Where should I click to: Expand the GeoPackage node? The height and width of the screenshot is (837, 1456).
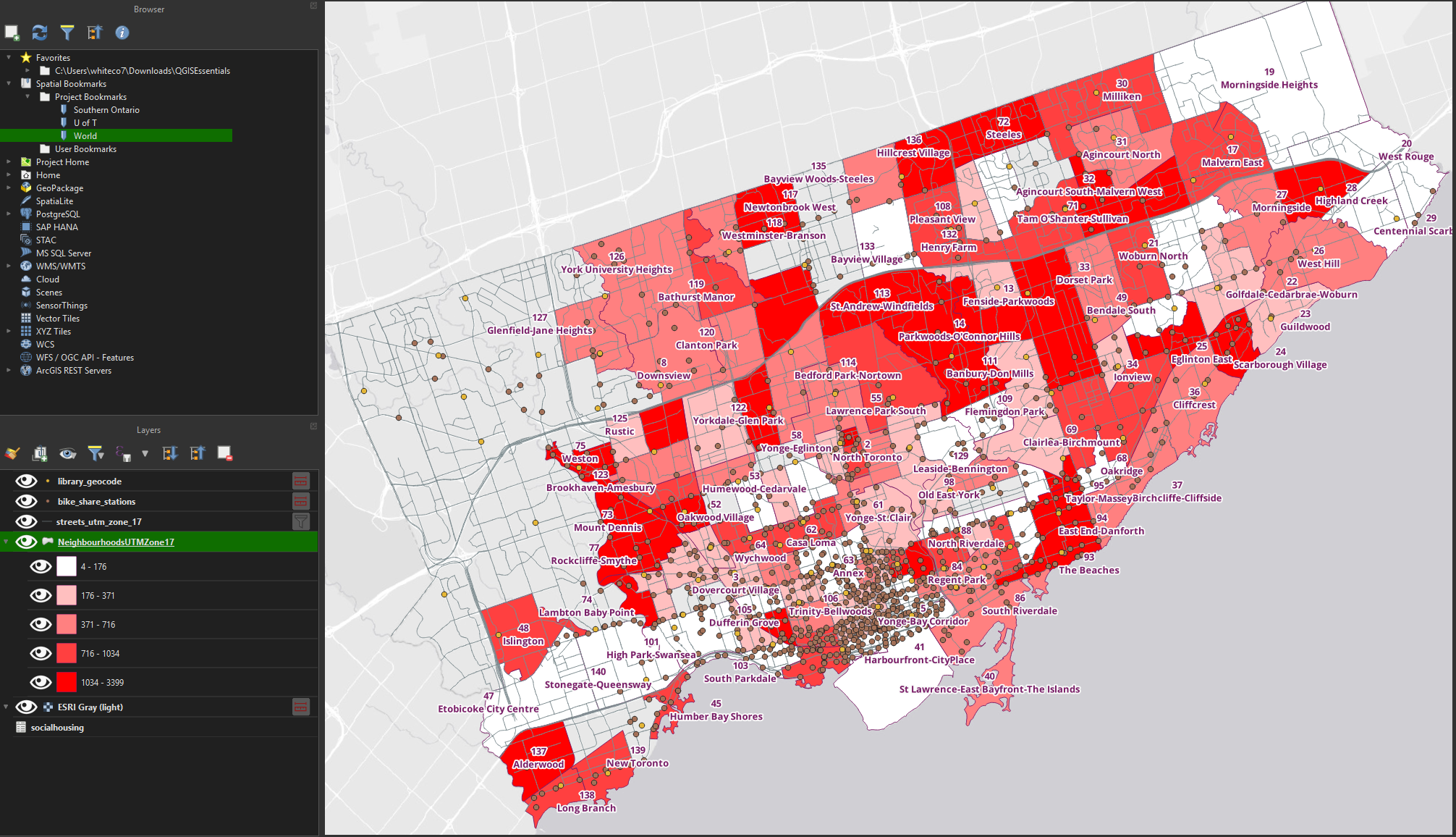[9, 188]
